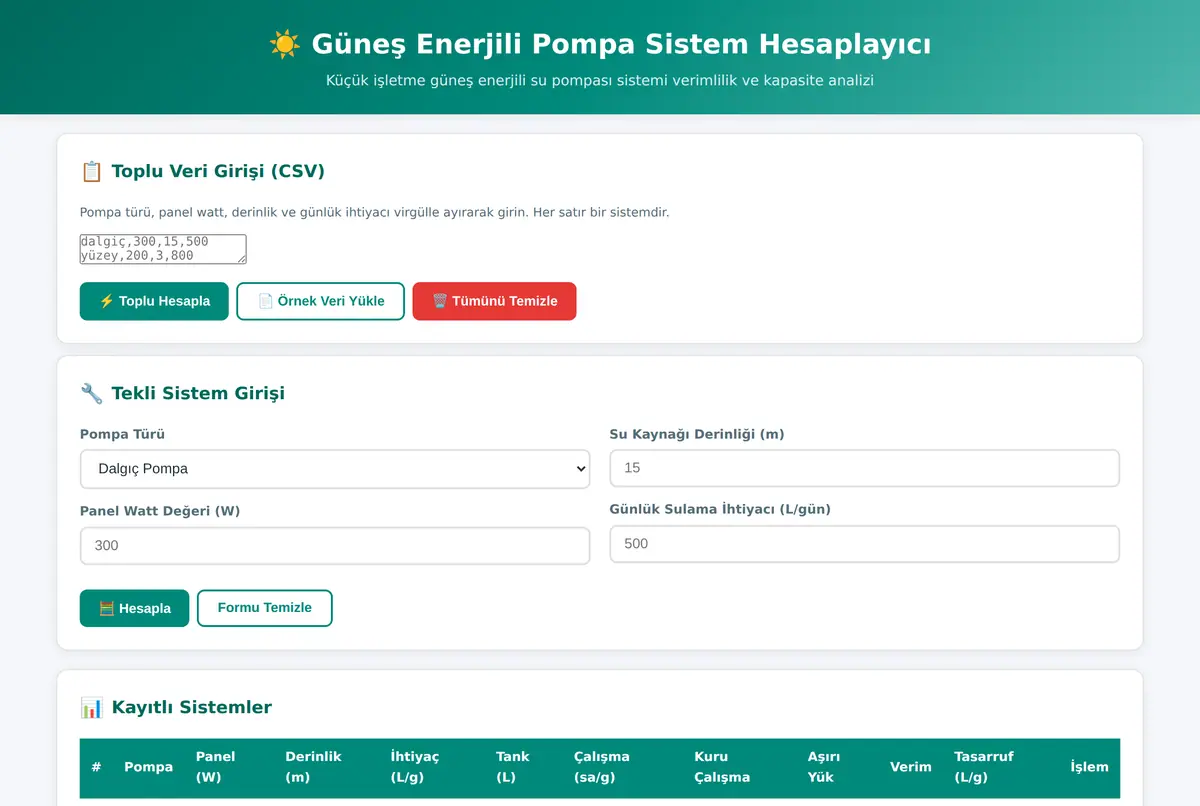Click the red Tümünü Temizle button
This screenshot has width=1200, height=806.
[x=494, y=301]
